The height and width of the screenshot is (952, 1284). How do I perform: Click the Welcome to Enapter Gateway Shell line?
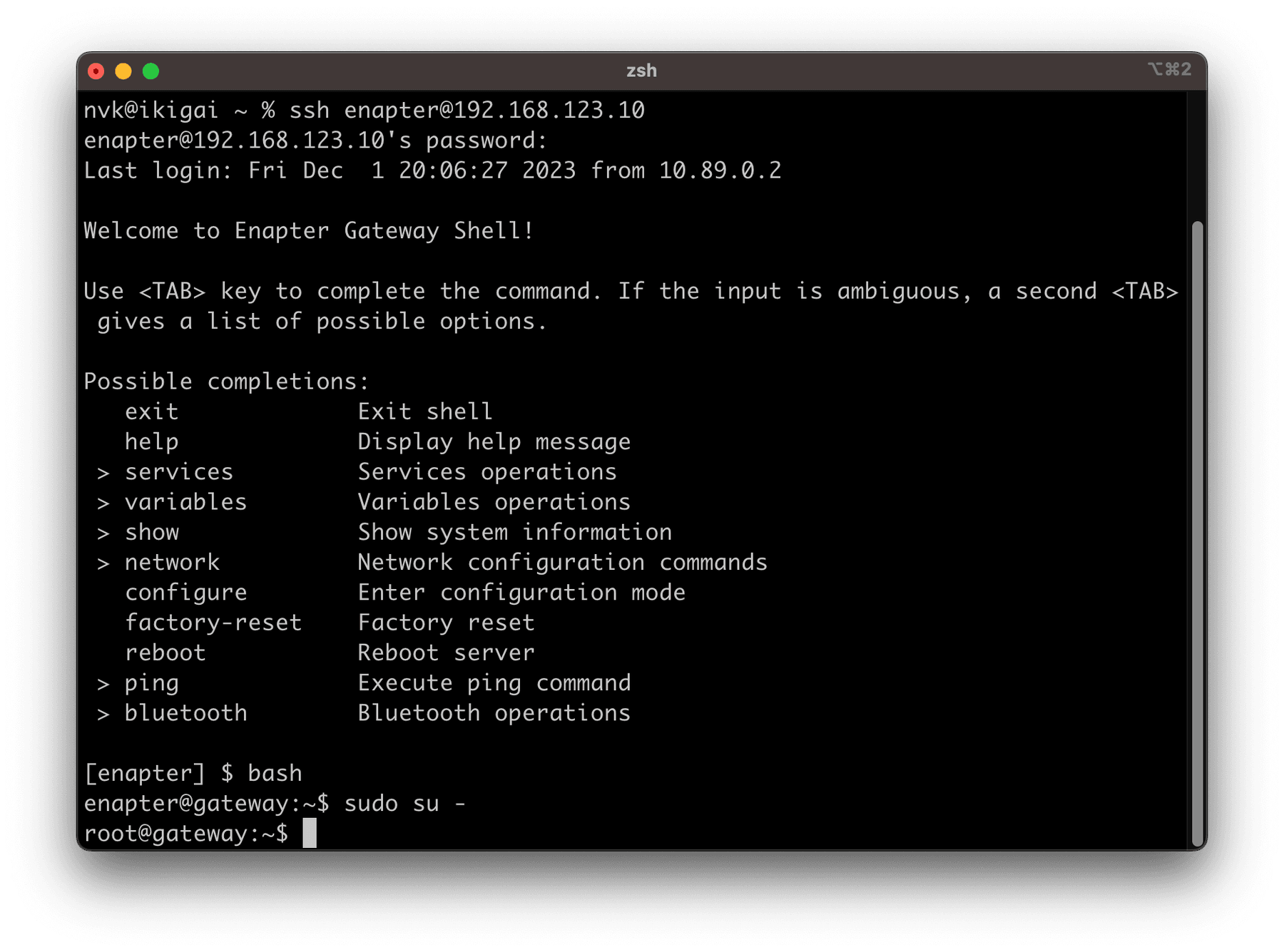click(308, 230)
